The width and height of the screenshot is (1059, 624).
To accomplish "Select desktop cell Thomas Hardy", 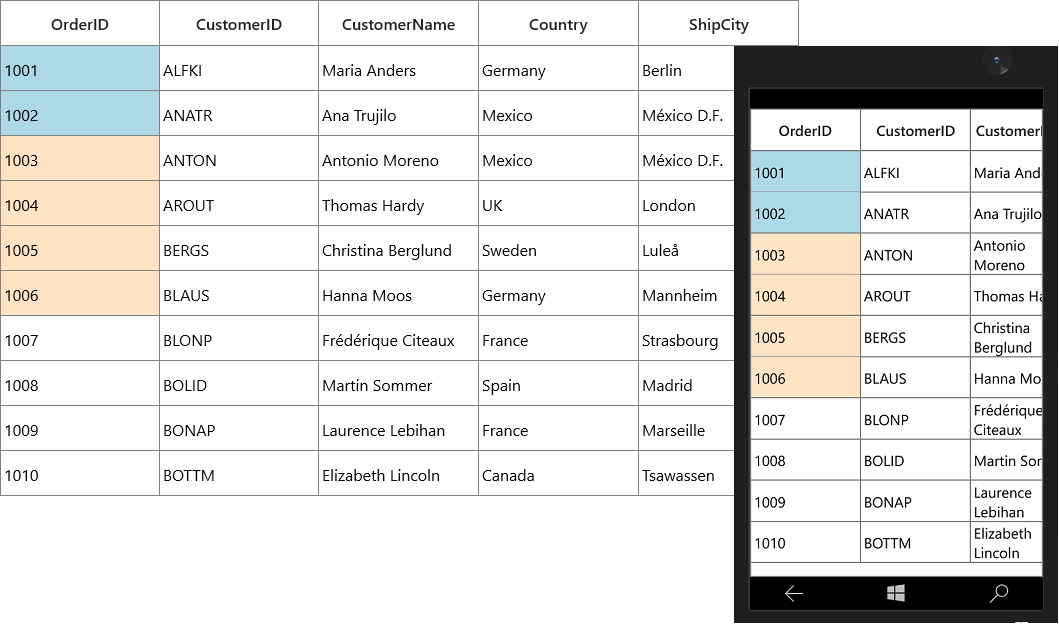I will click(398, 204).
